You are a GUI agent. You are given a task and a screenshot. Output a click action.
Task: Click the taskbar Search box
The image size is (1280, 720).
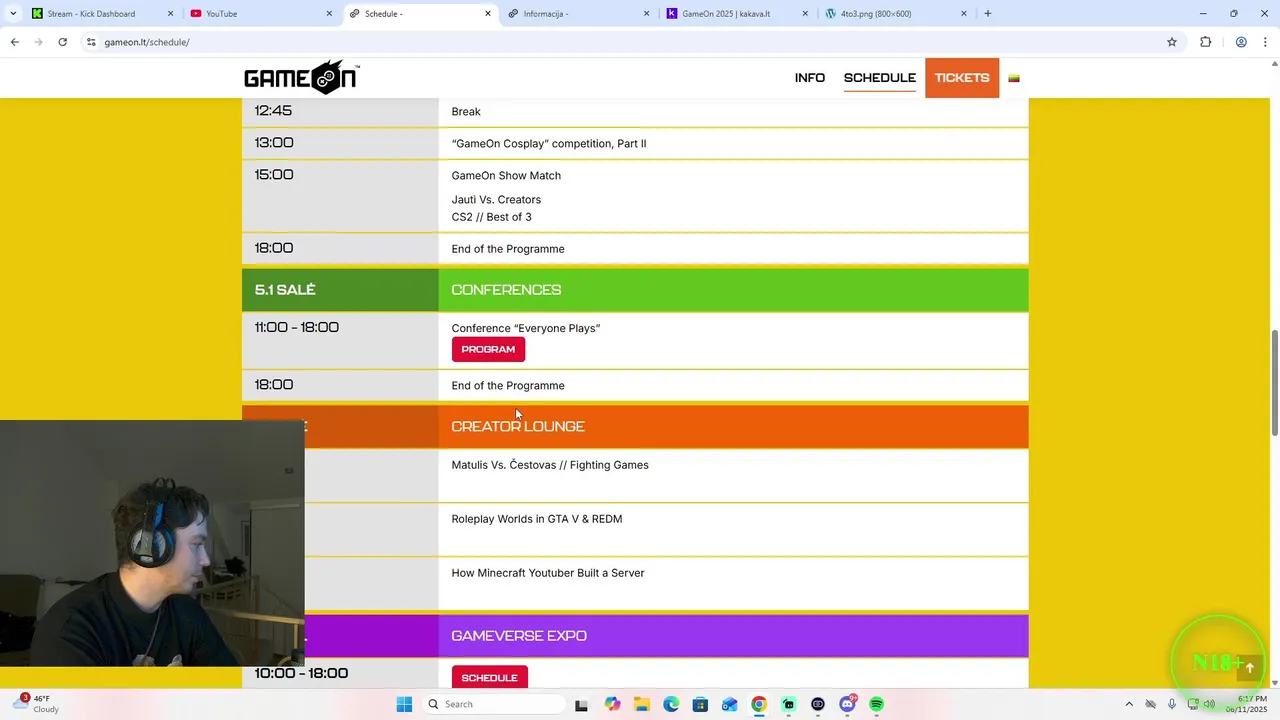click(x=494, y=704)
